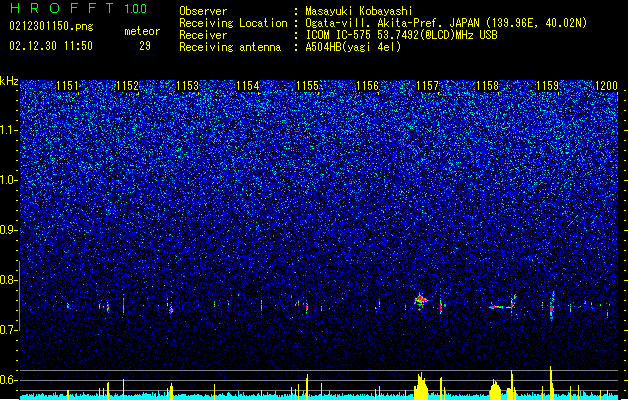Click the A504HB(yagi 4el) antenna text

coord(353,47)
